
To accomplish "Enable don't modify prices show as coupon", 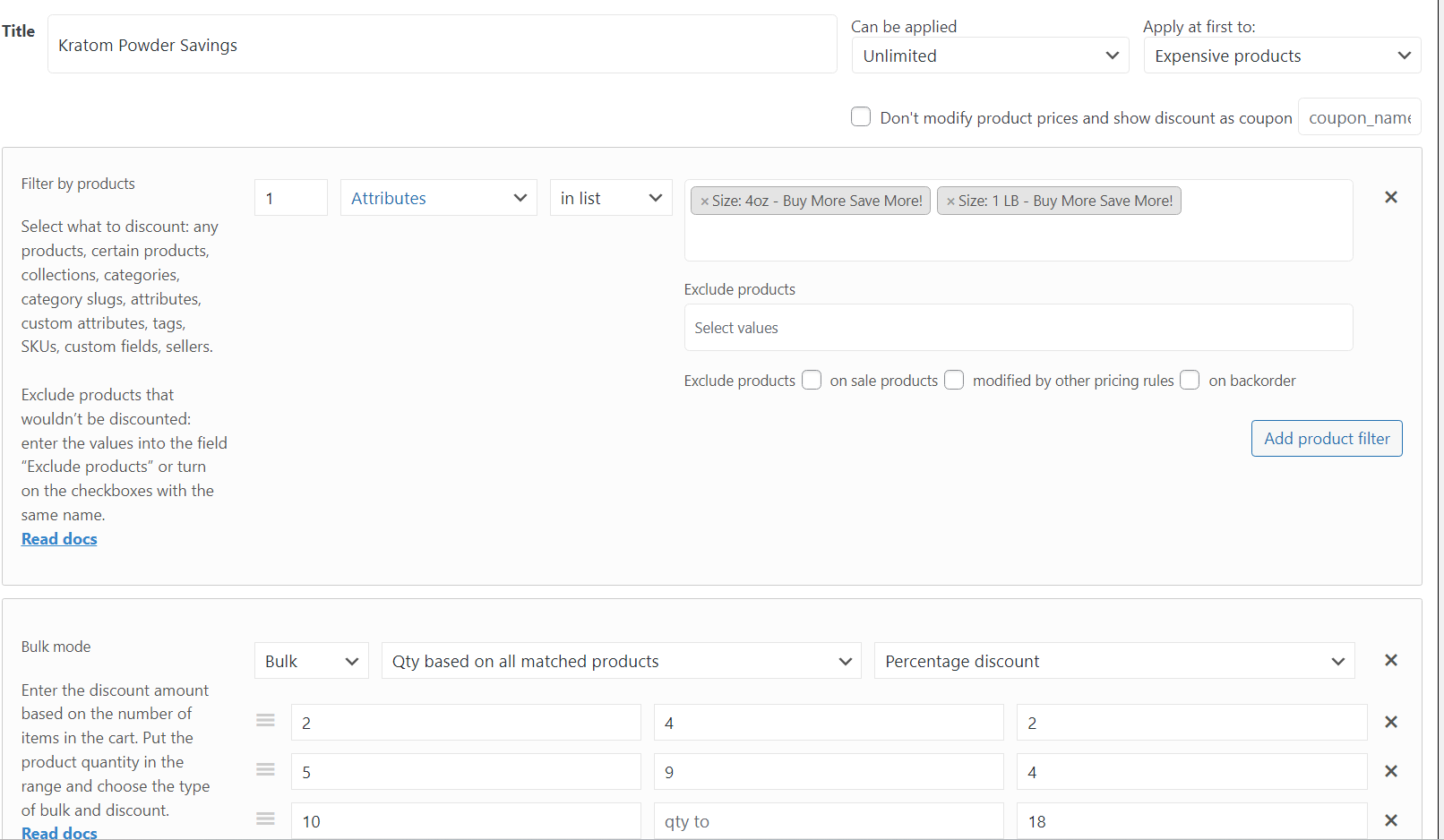I will coord(861,116).
